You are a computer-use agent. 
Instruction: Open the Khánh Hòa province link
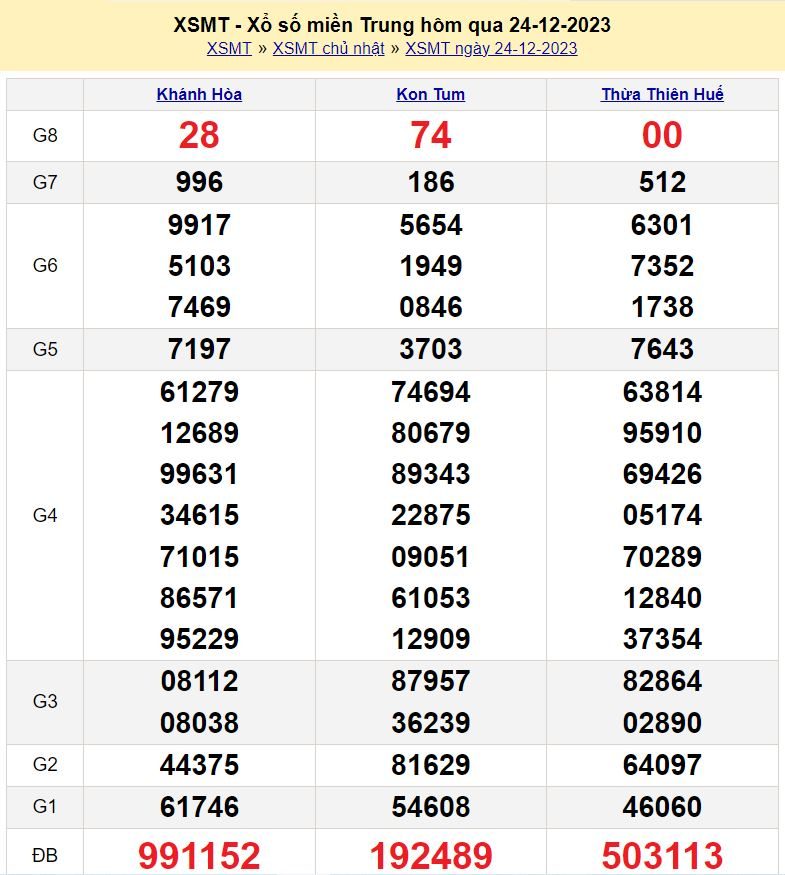[x=199, y=94]
